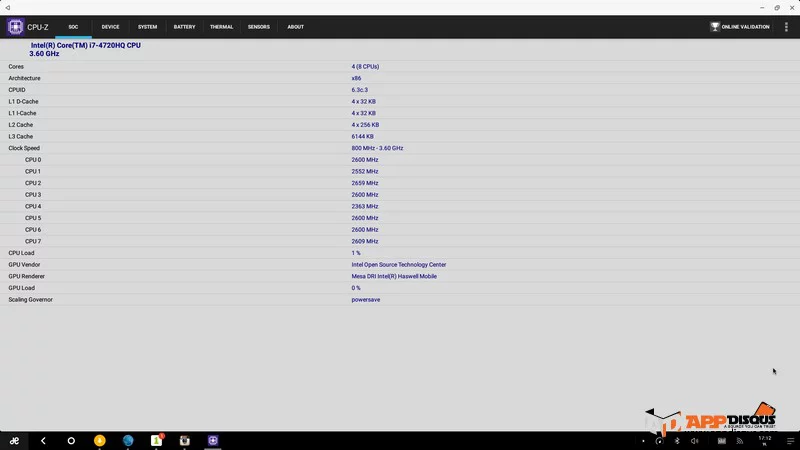Open the globe browser icon in taskbar
800x450 pixels.
[128, 440]
